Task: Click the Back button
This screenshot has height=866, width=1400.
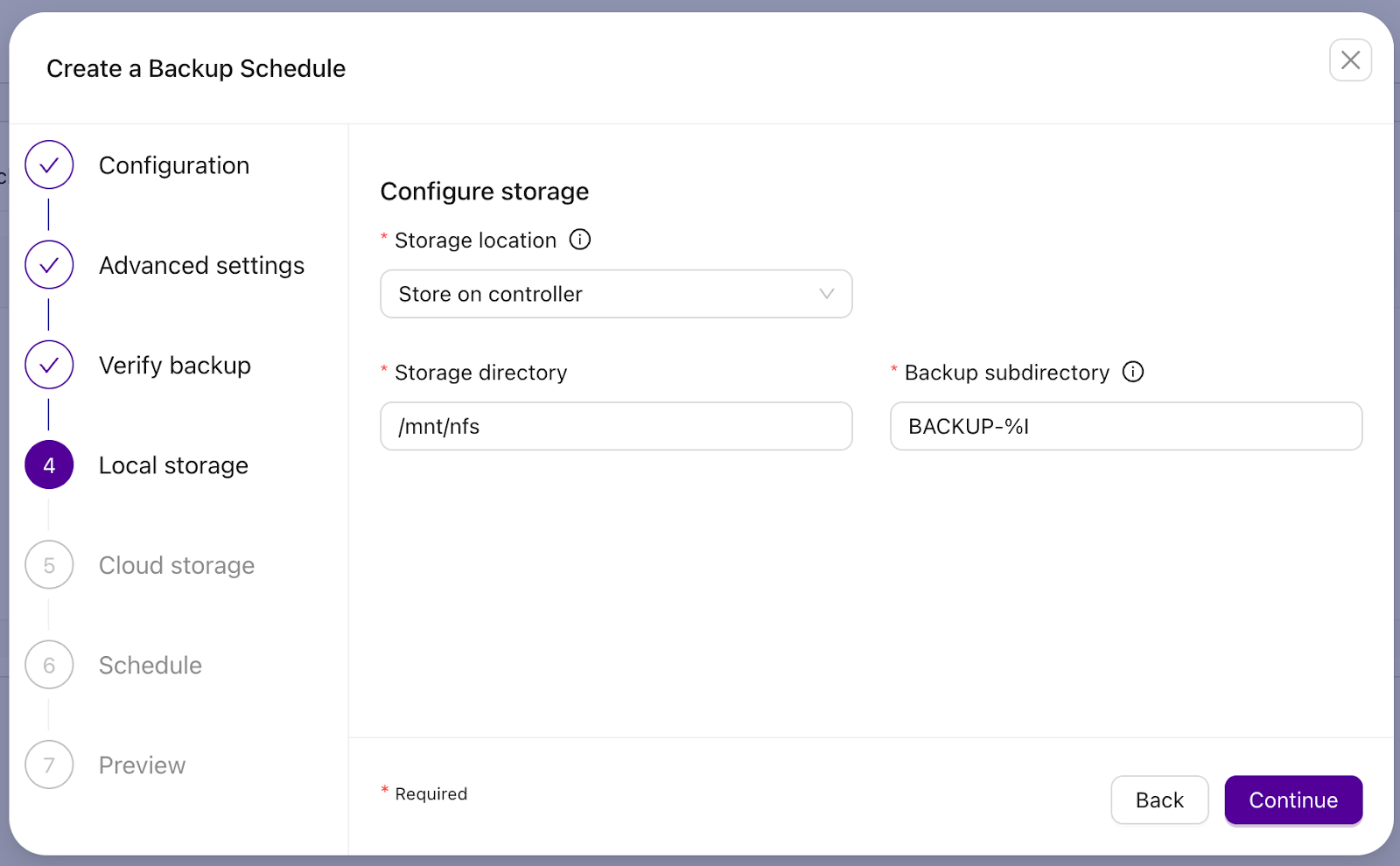Action: click(1159, 800)
